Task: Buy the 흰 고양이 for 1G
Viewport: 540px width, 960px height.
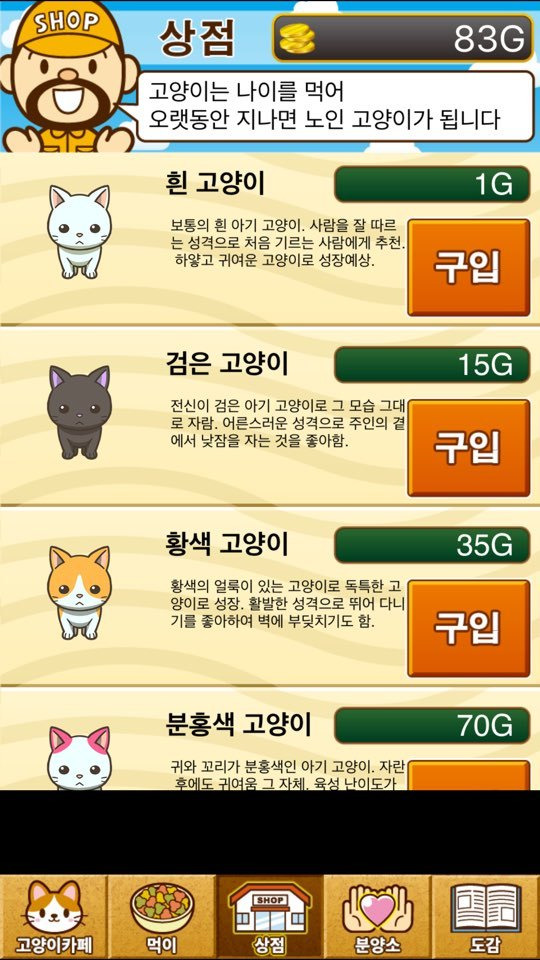Action: click(x=469, y=267)
